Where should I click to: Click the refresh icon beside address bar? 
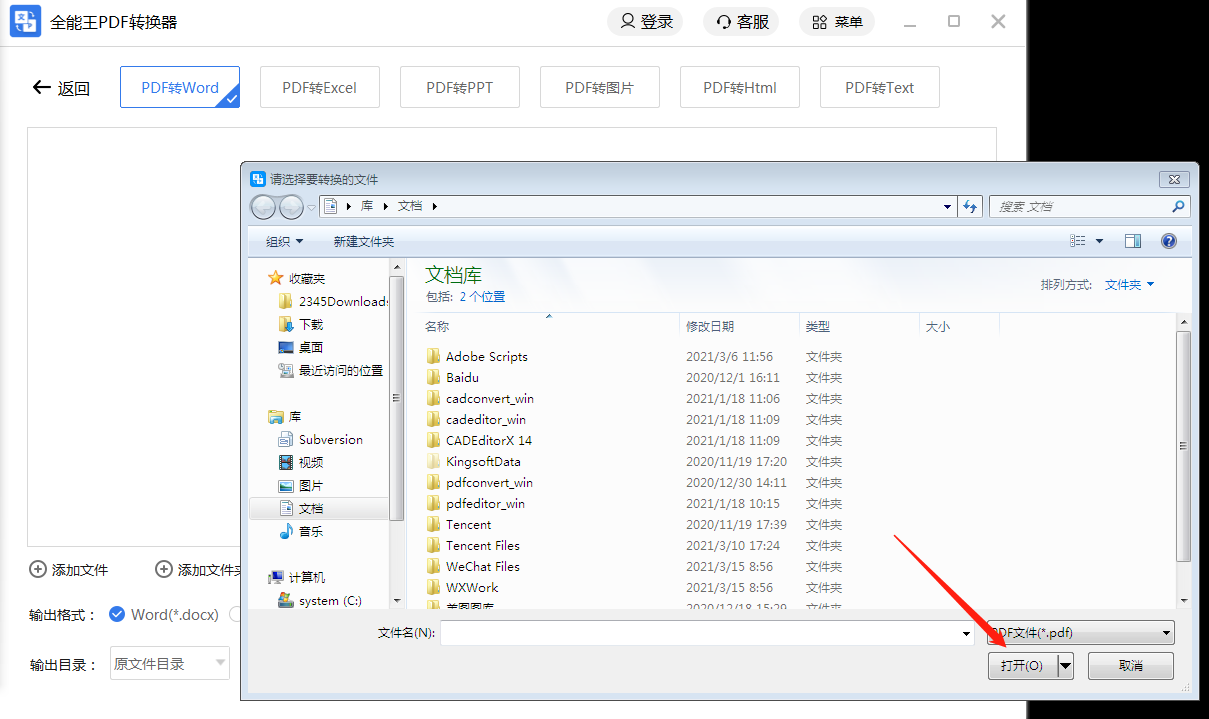[x=969, y=207]
